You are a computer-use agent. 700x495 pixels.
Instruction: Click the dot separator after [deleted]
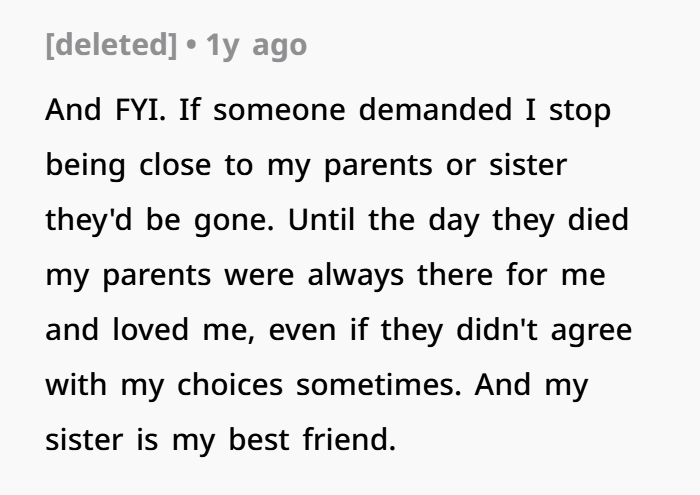pyautogui.click(x=191, y=45)
